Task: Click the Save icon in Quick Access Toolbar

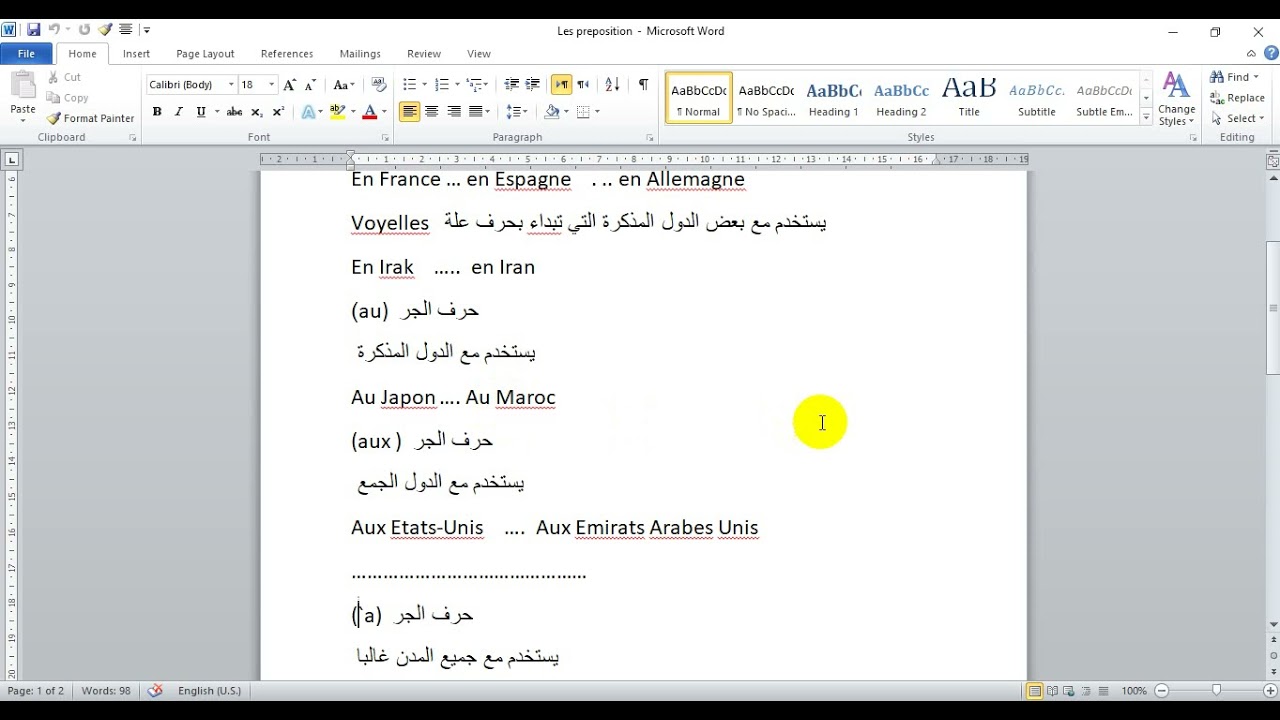Action: [33, 30]
